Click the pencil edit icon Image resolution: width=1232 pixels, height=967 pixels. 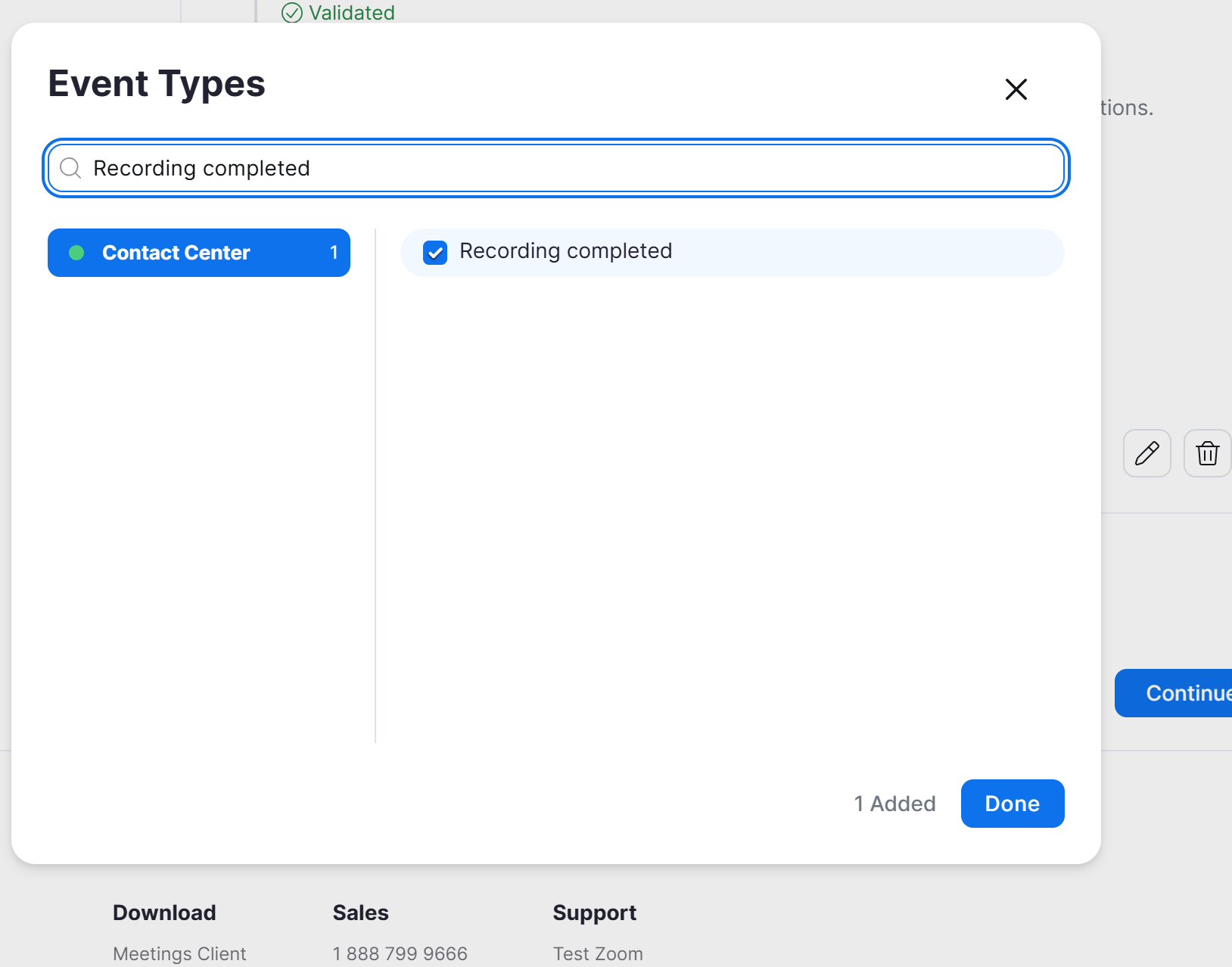(1146, 453)
